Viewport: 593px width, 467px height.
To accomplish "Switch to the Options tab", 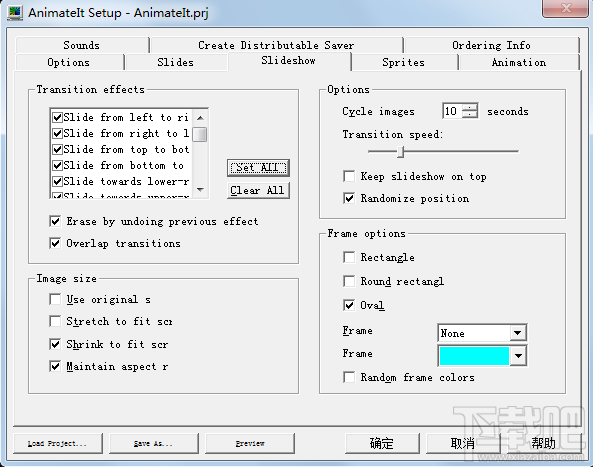I will 69,62.
